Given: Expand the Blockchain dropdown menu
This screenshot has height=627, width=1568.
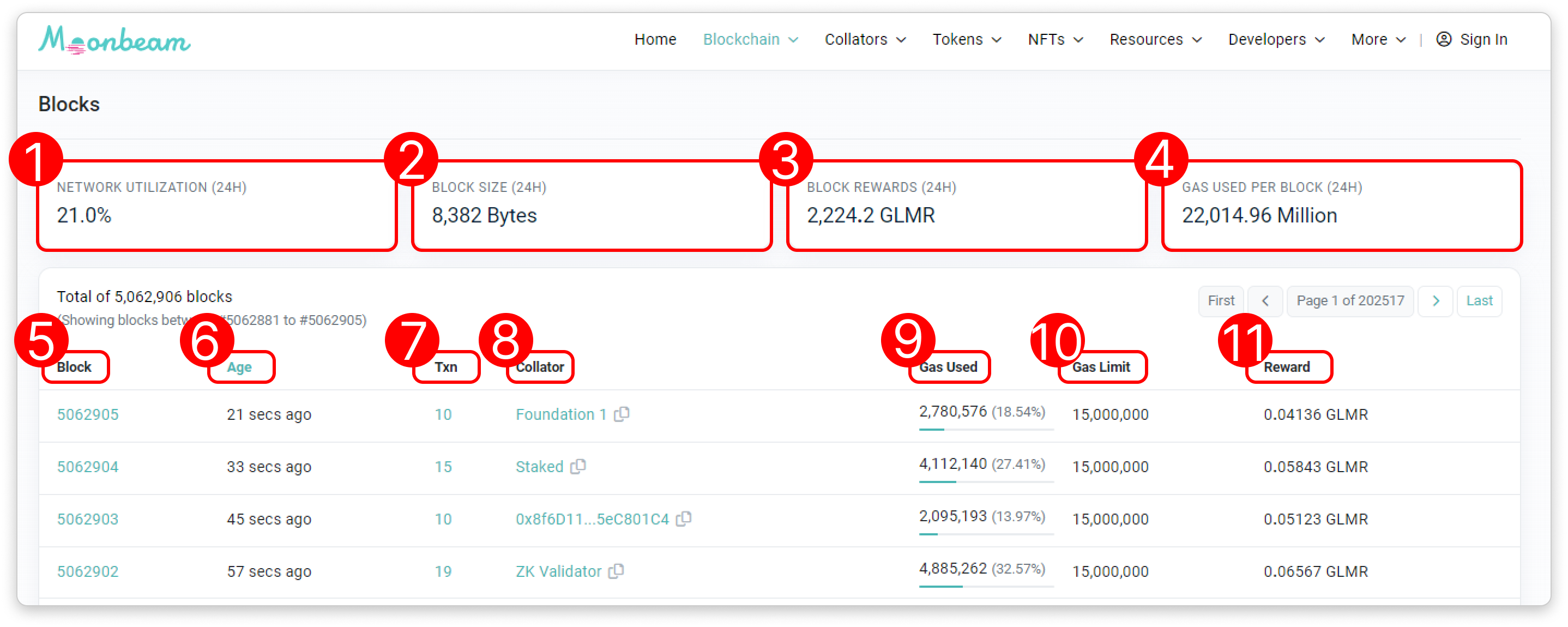Looking at the screenshot, I should (750, 40).
